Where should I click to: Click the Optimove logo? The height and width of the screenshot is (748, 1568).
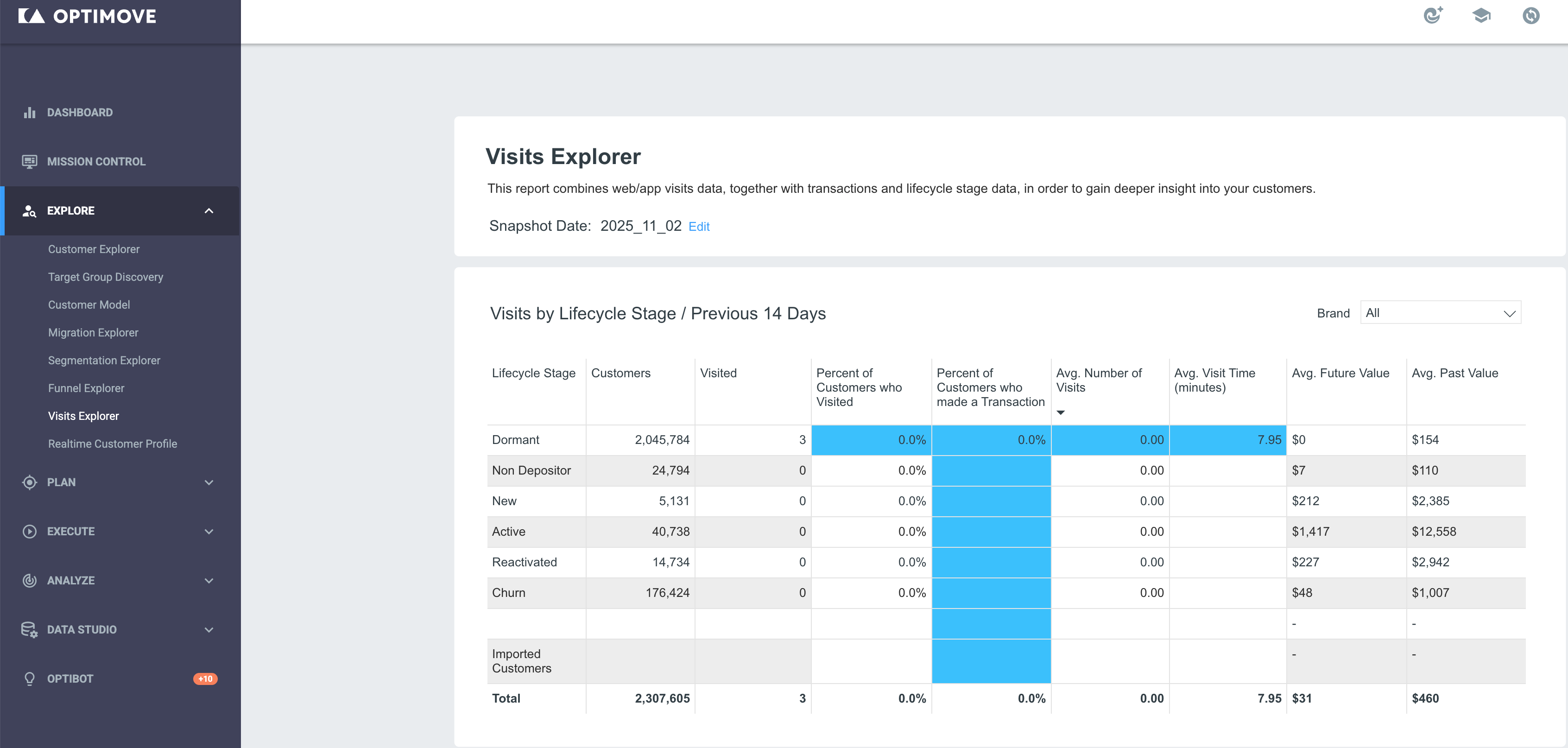click(x=87, y=16)
